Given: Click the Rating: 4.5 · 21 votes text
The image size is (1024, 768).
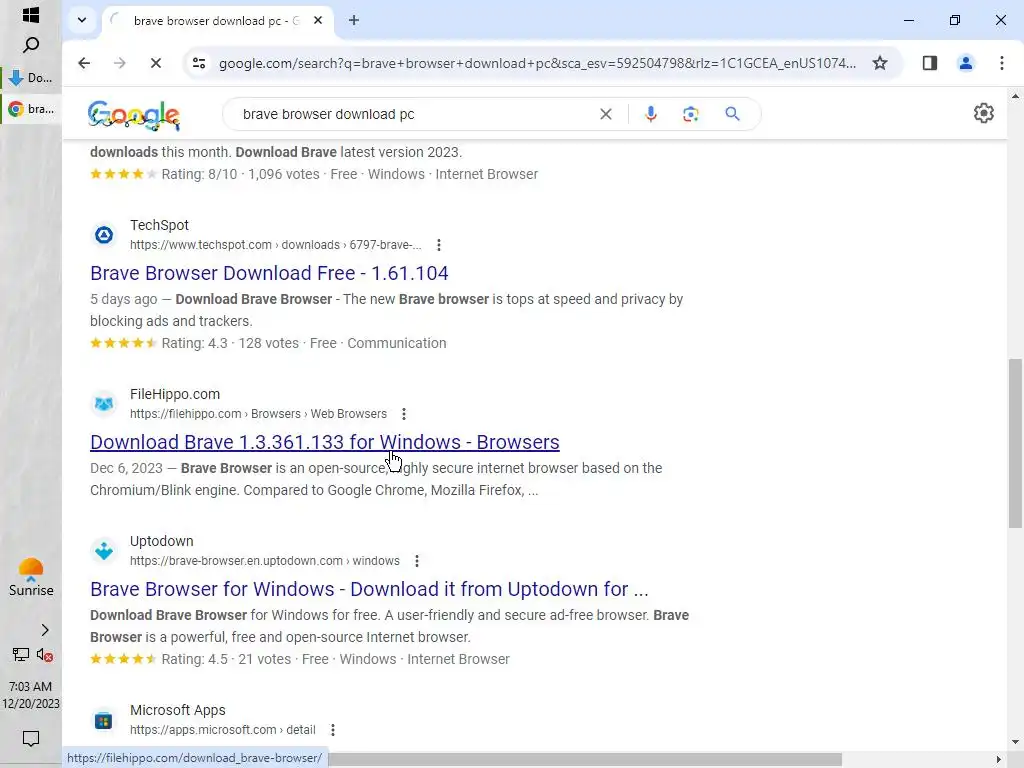Looking at the screenshot, I should (226, 660).
